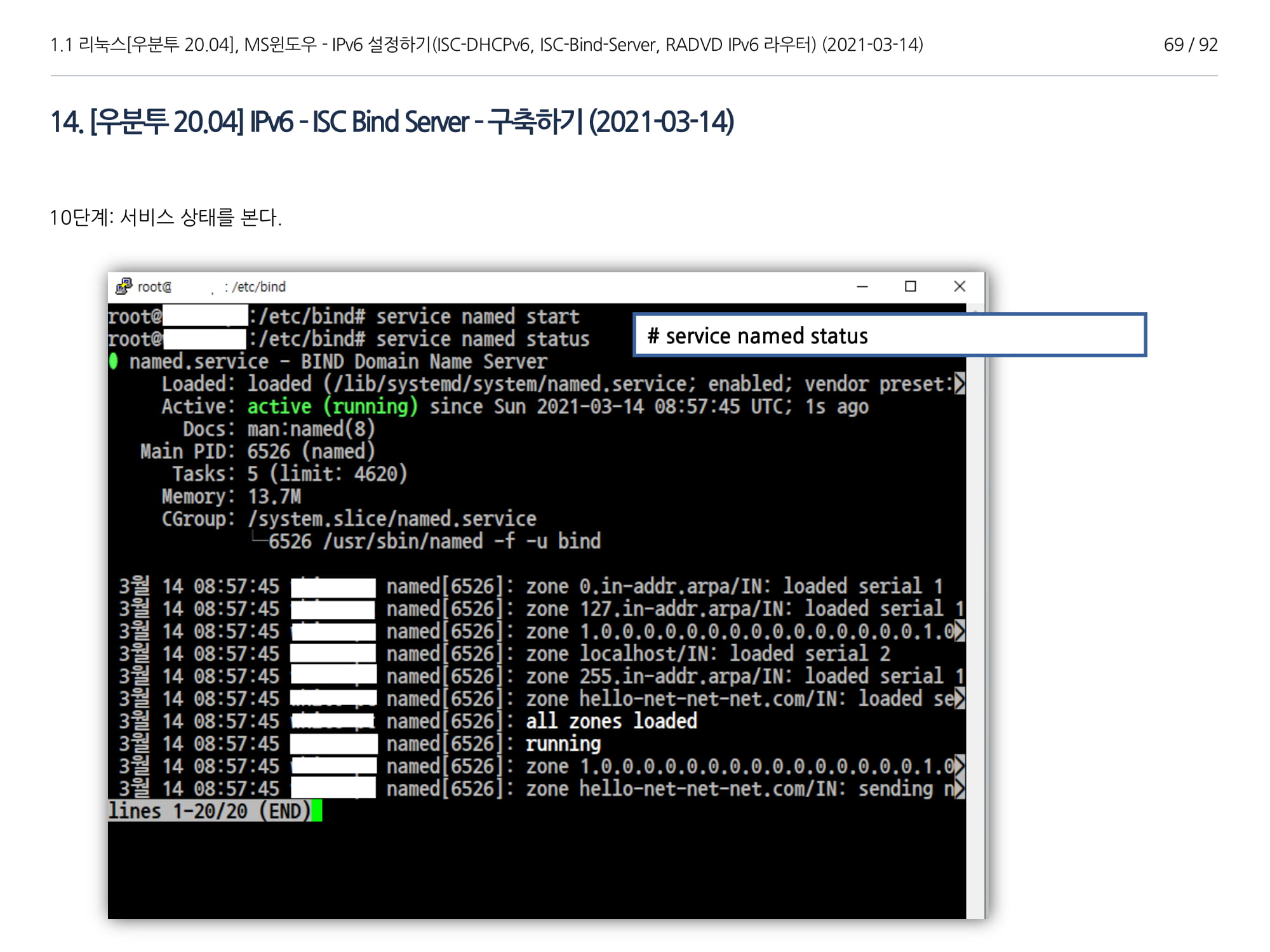Click truncation arrow on first 1.0.0.0 zone line
This screenshot has height=952, width=1270.
click(x=959, y=631)
